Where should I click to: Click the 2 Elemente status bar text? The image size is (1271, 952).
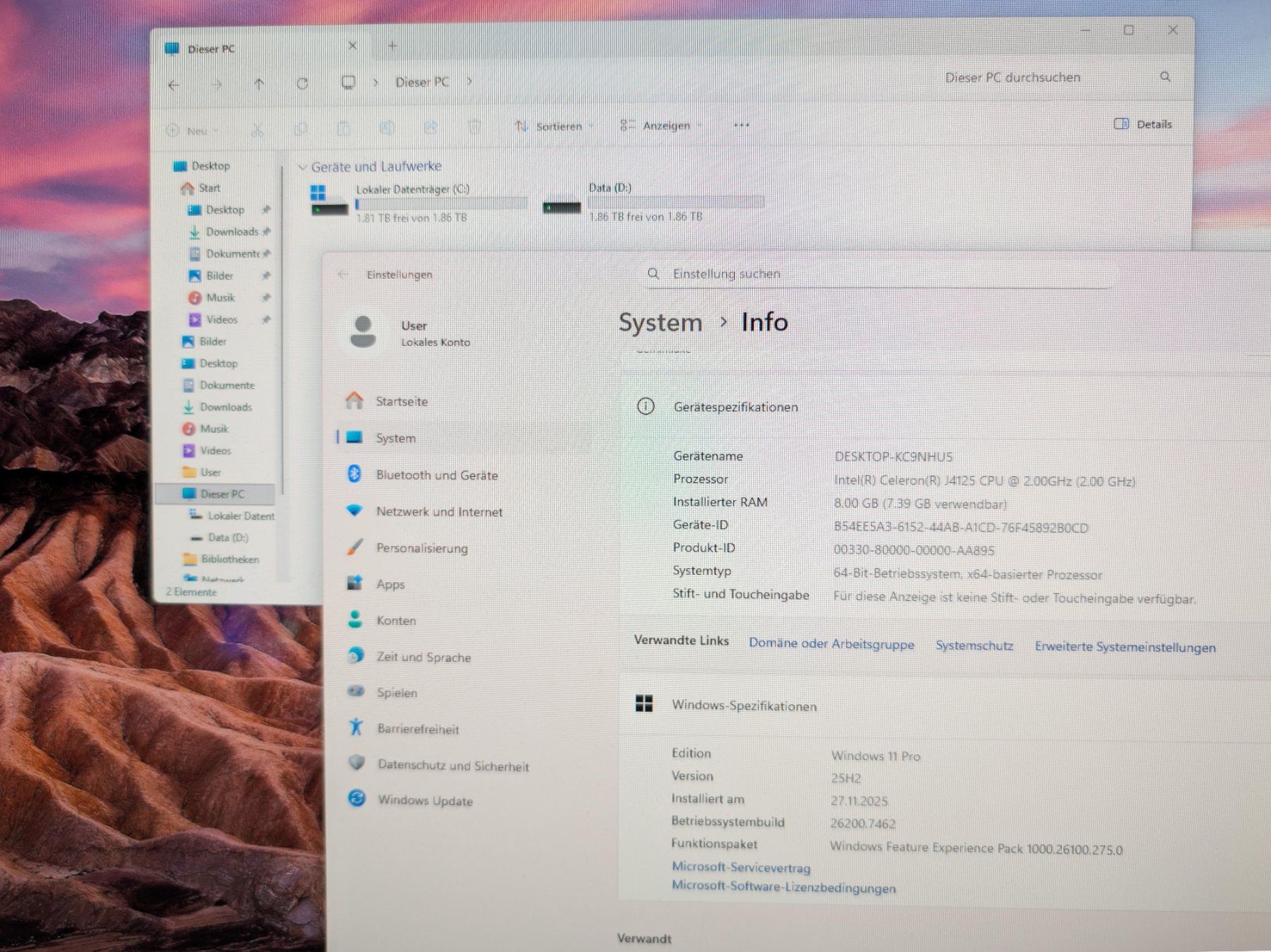coord(191,592)
